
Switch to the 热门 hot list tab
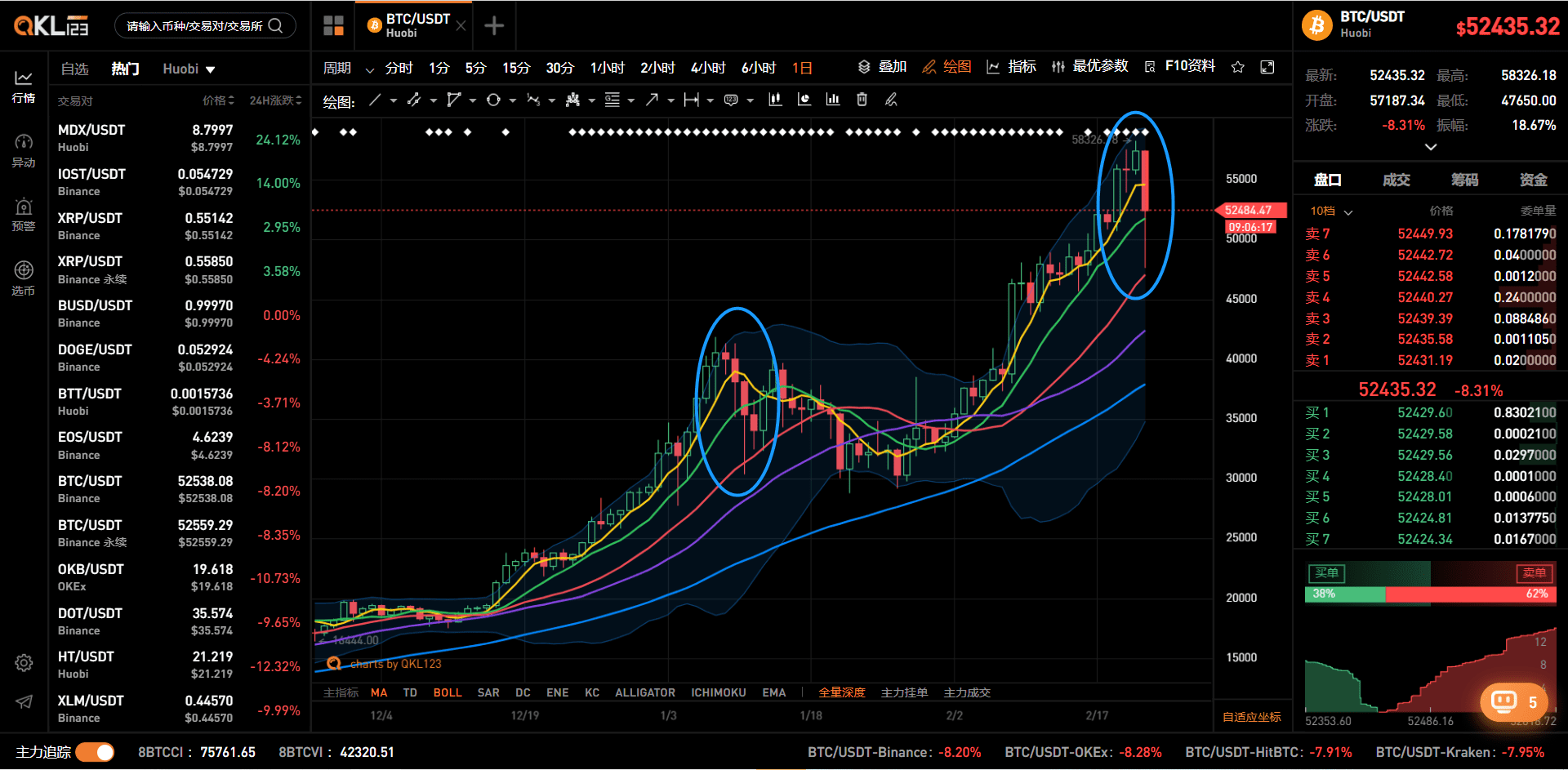point(125,69)
